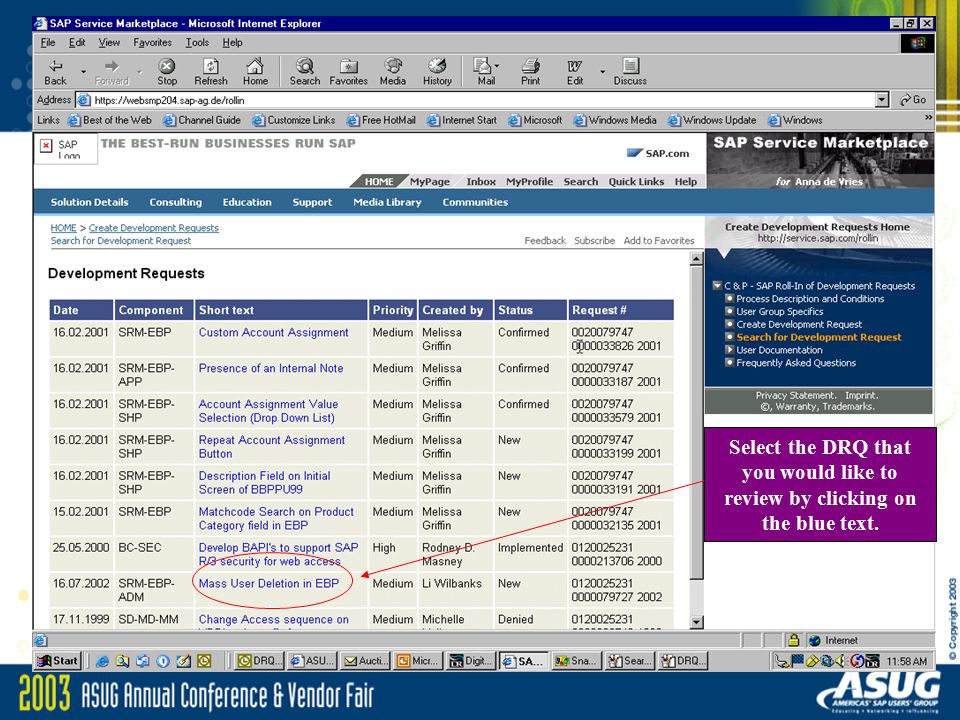Open the Edit button dropdown arrow

[602, 72]
